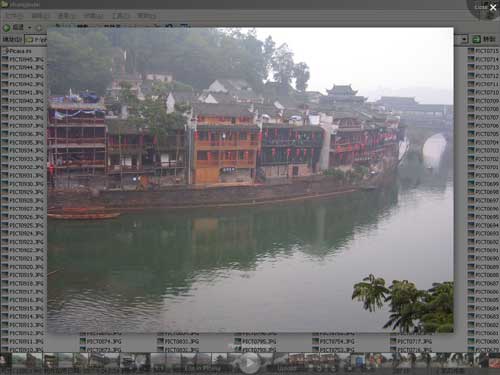Click the image icon beside PICT0703
Viewport: 500px width, 375px height.
point(471,150)
